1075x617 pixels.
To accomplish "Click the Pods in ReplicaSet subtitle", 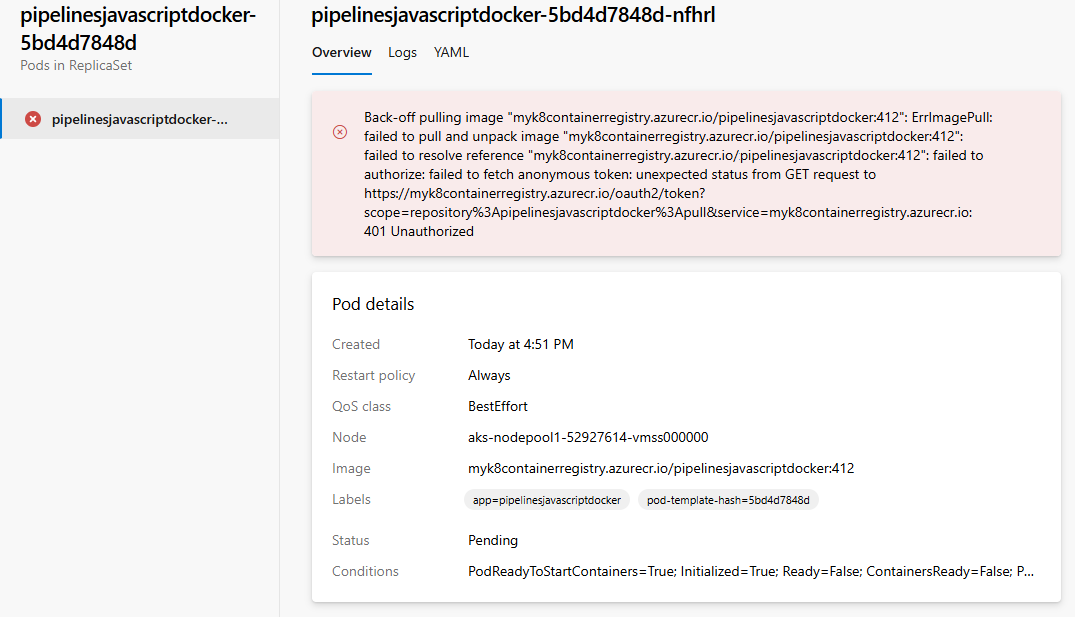I will point(76,65).
